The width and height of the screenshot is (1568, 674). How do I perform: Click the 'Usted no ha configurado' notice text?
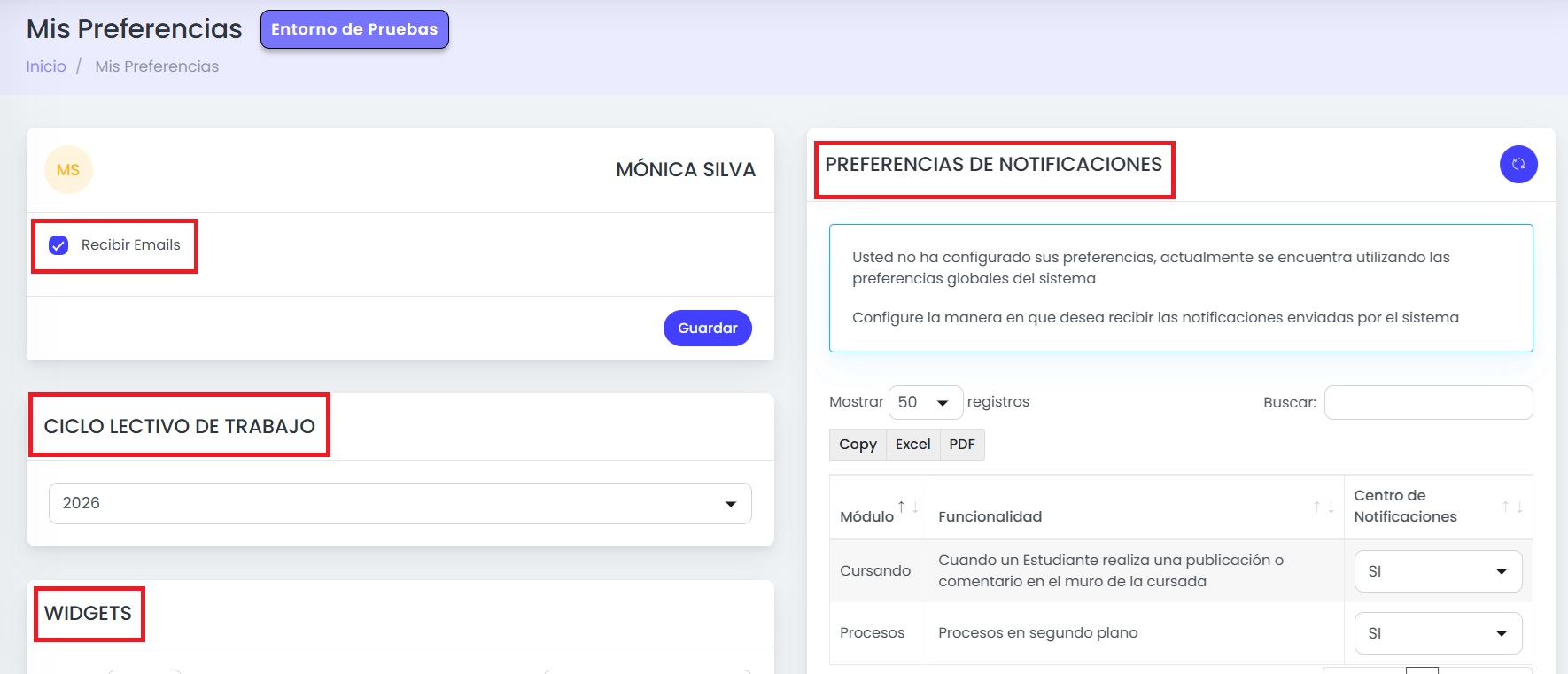1151,267
